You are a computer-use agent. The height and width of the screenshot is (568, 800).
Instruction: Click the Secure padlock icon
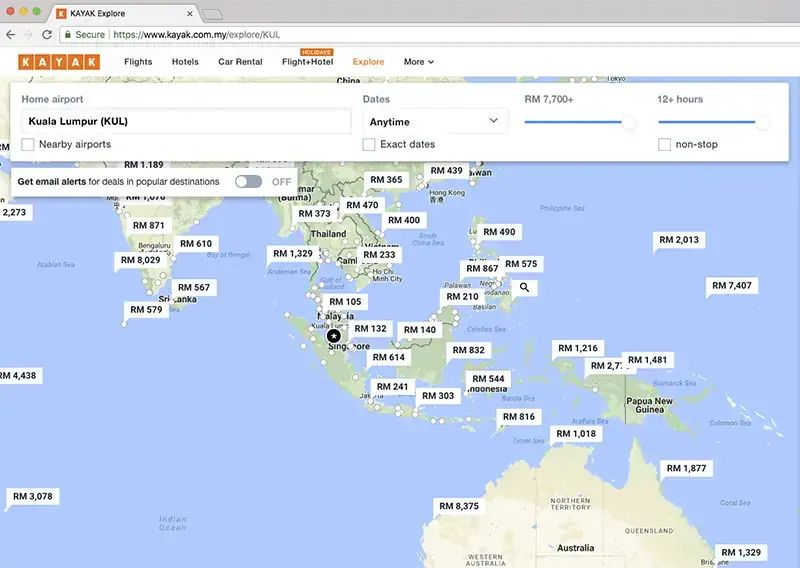point(68,35)
